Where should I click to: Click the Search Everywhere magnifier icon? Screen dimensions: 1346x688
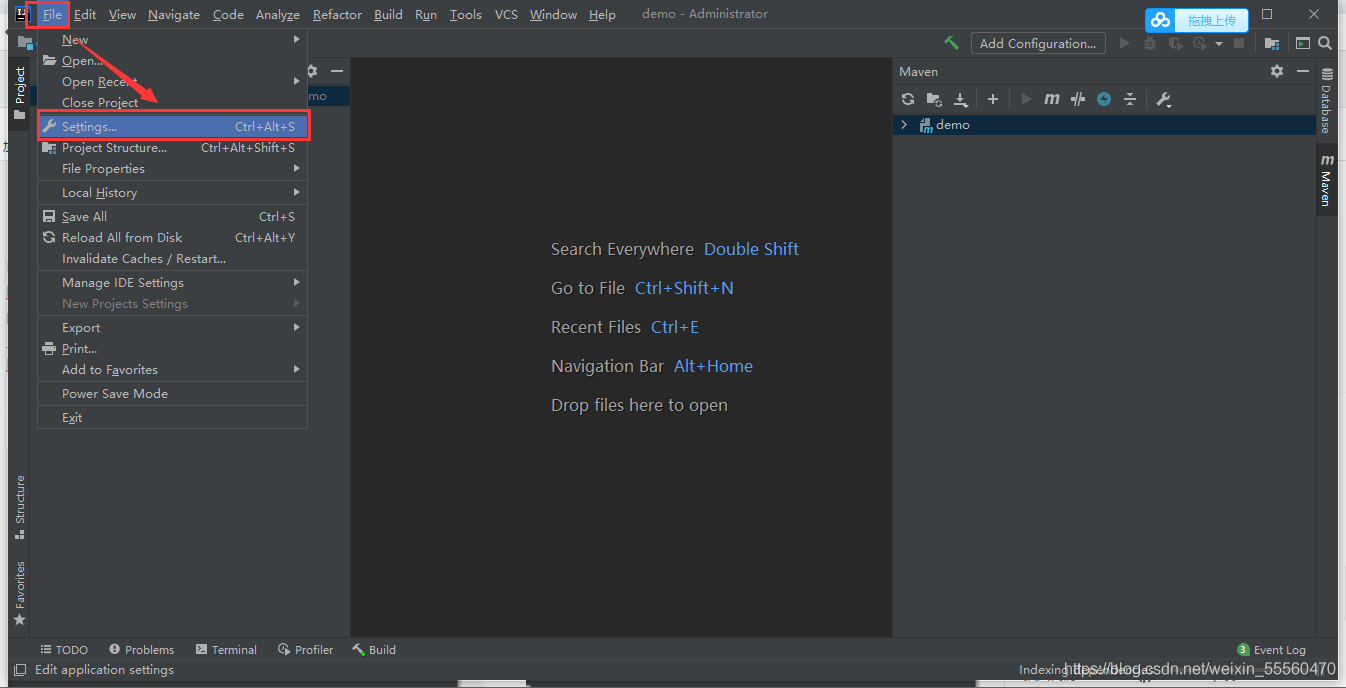tap(1325, 43)
